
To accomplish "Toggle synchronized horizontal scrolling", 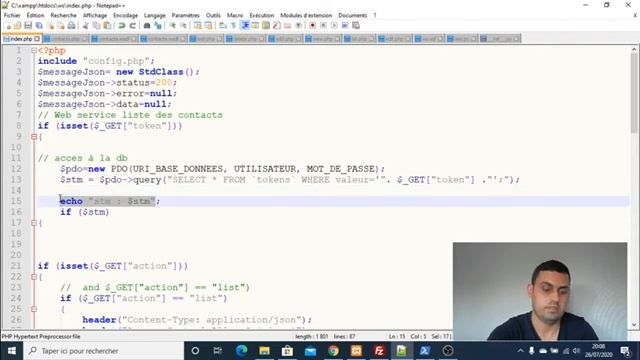I will (x=209, y=26).
